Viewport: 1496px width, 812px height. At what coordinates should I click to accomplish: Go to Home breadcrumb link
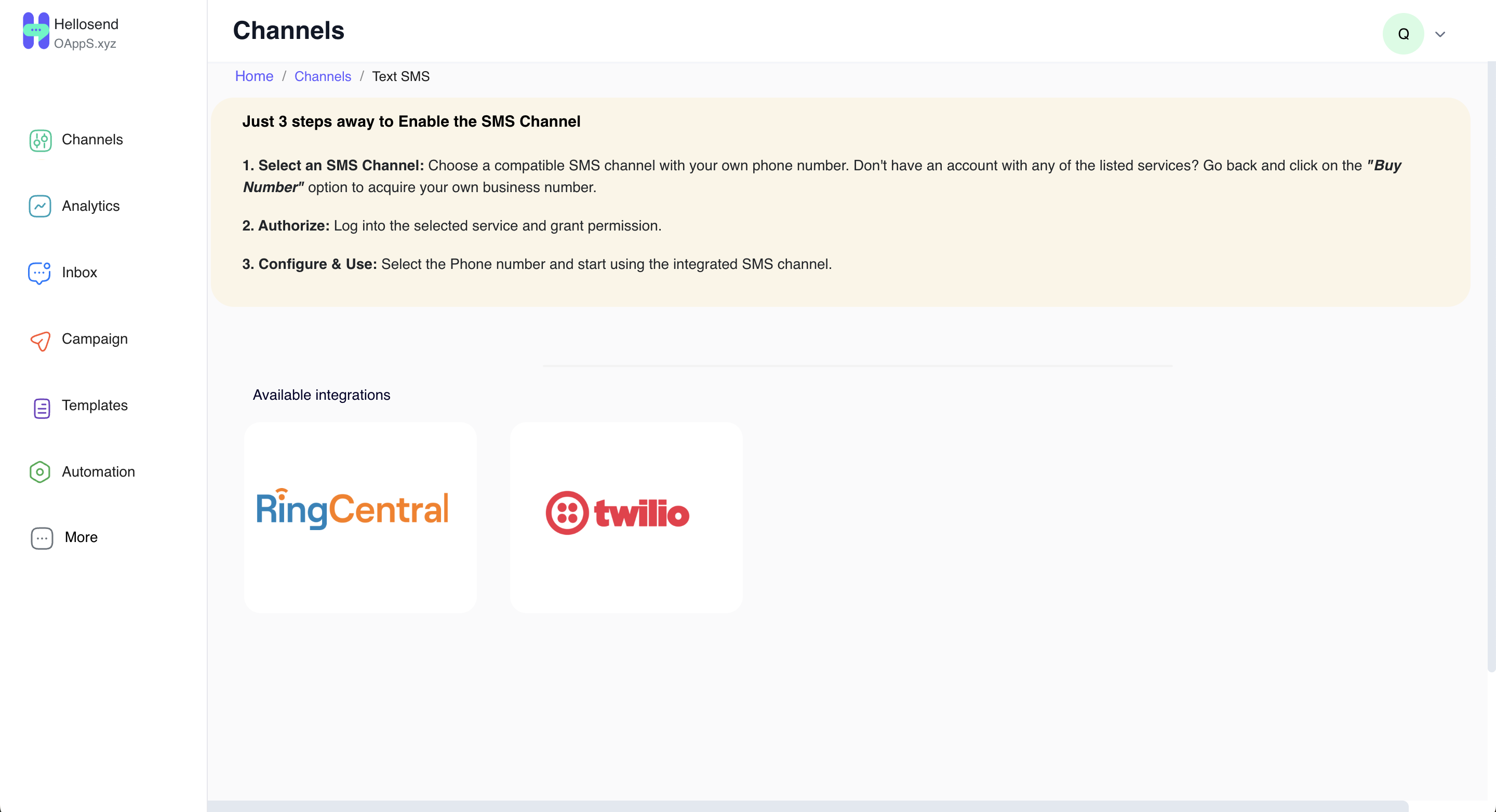pos(254,76)
